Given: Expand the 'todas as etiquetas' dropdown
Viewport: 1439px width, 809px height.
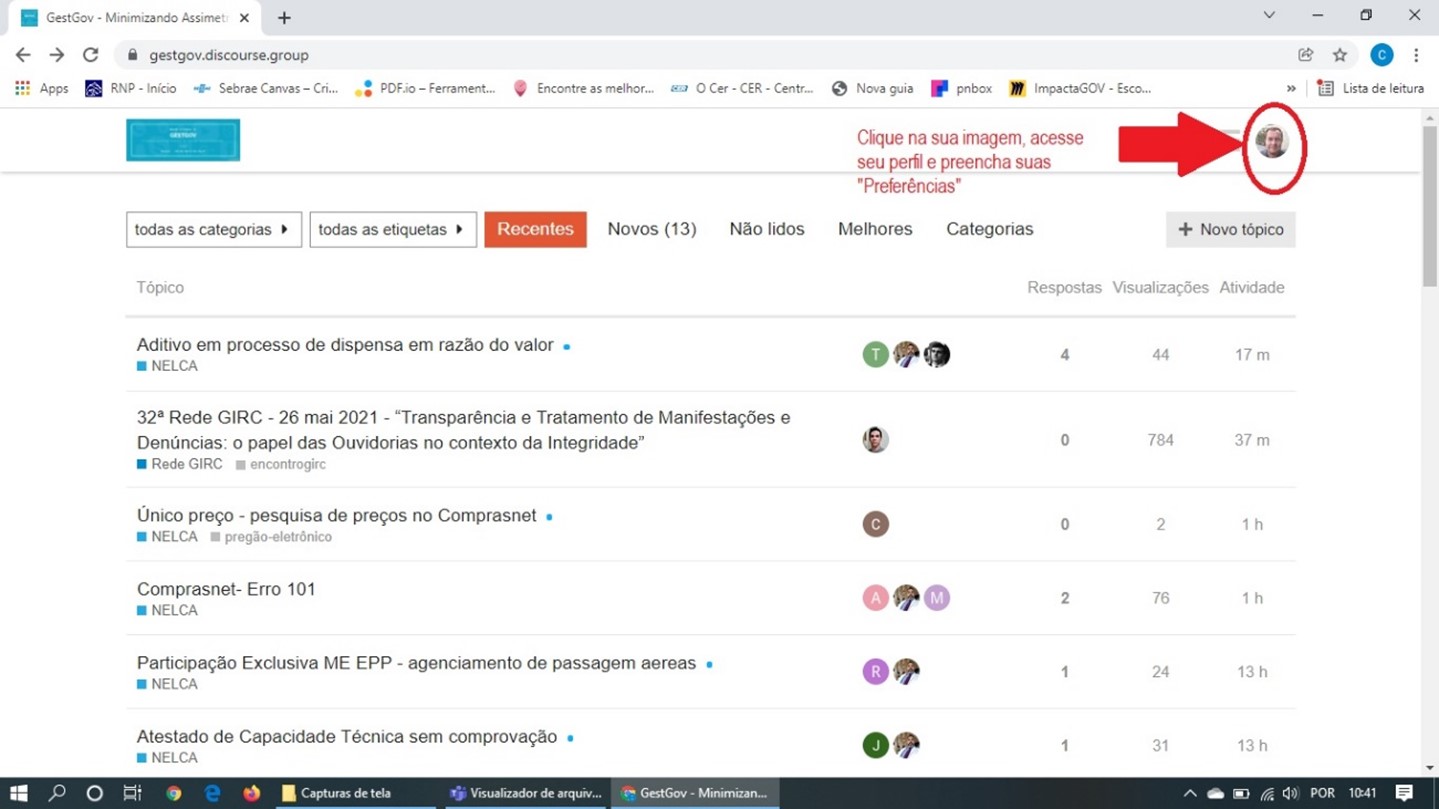Looking at the screenshot, I should click(392, 229).
